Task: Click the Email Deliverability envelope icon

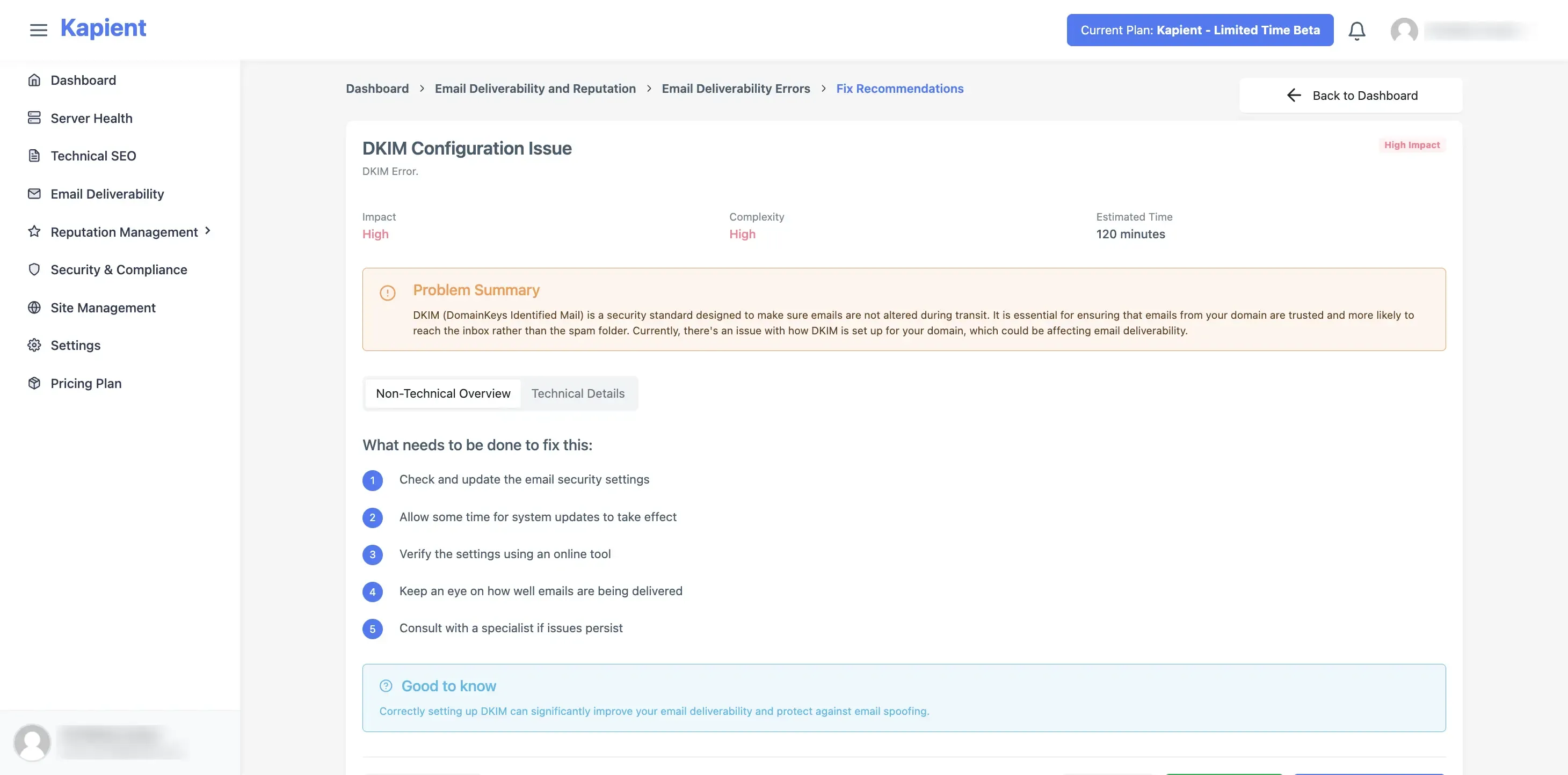Action: [35, 194]
